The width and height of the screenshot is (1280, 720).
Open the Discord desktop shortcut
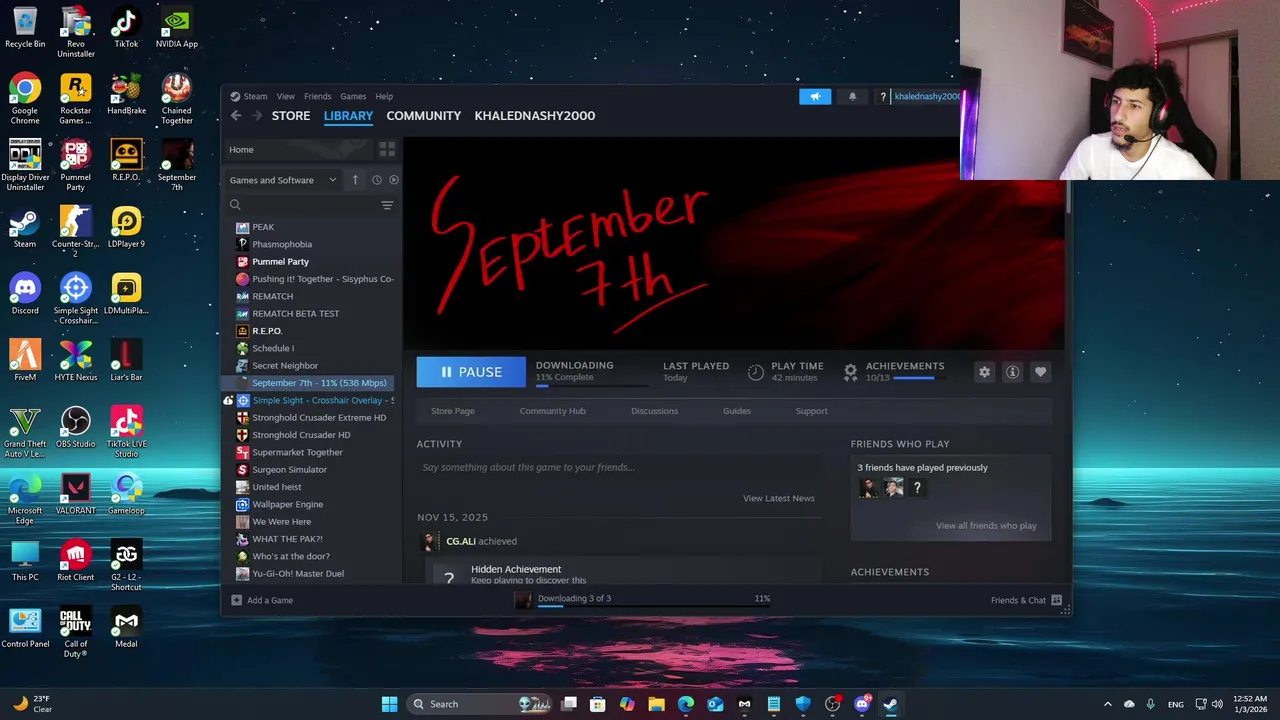point(25,293)
